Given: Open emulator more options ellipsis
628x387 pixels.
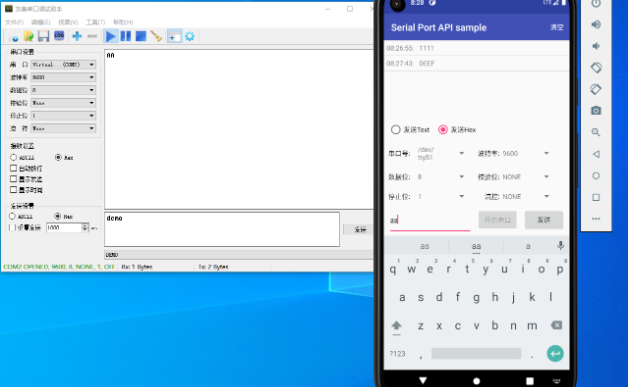Looking at the screenshot, I should point(596,219).
